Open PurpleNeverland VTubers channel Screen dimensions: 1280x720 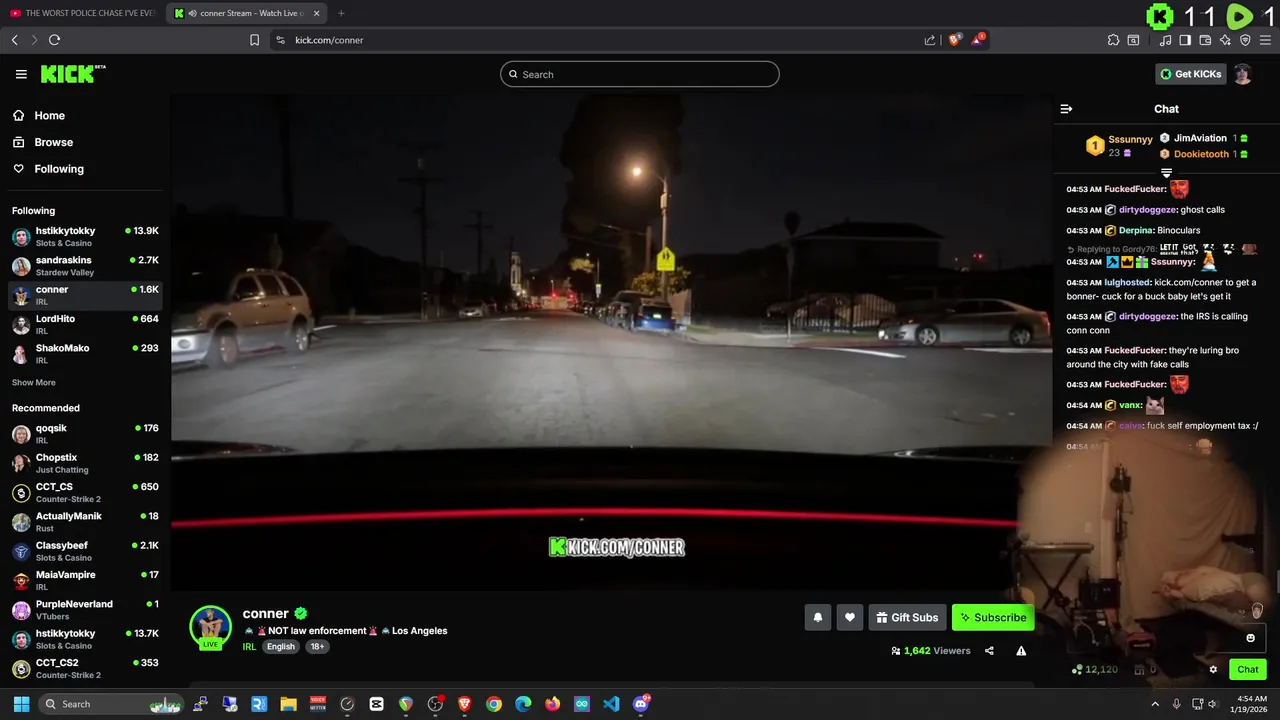click(x=85, y=609)
